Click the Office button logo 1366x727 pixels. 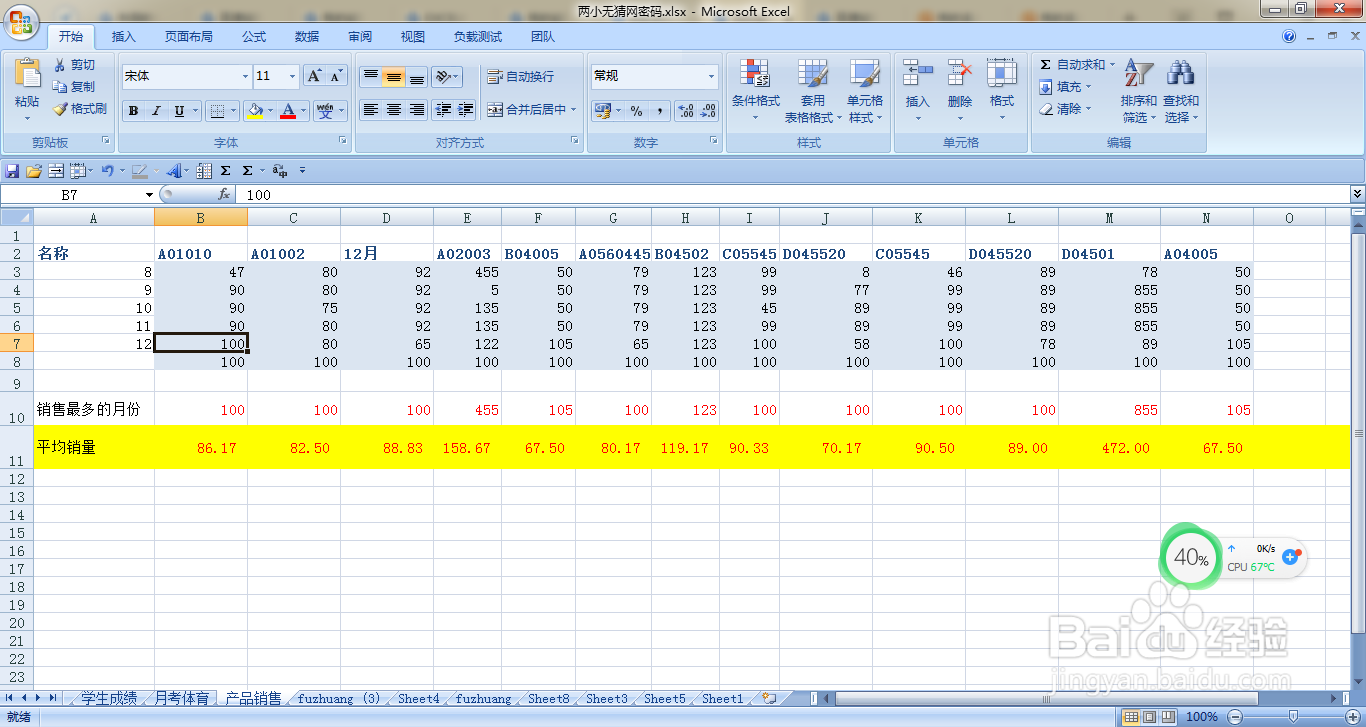click(20, 21)
